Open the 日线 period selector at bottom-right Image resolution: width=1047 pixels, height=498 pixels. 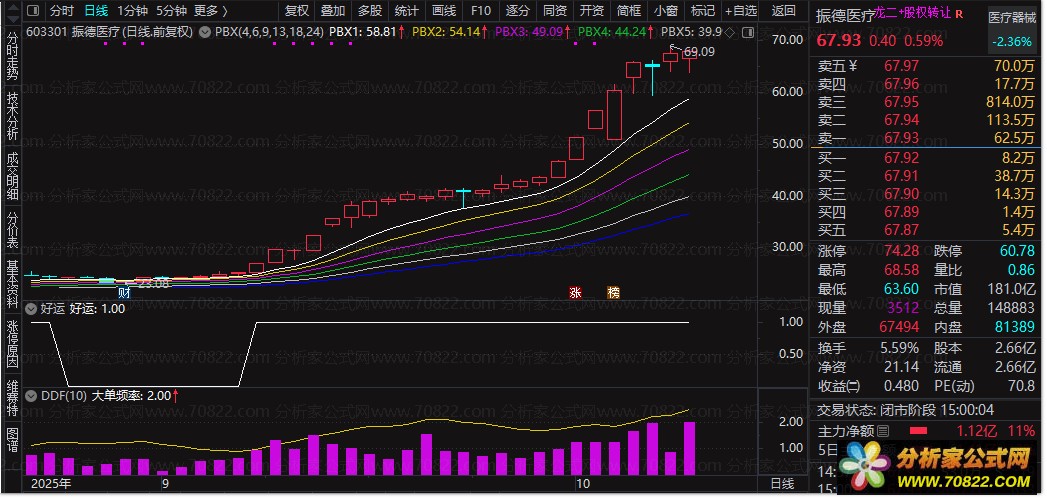pos(783,483)
